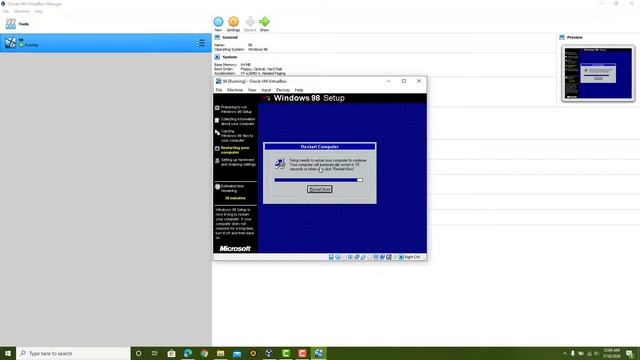This screenshot has height=360, width=640.
Task: Open View menu in the VM window
Action: [252, 90]
